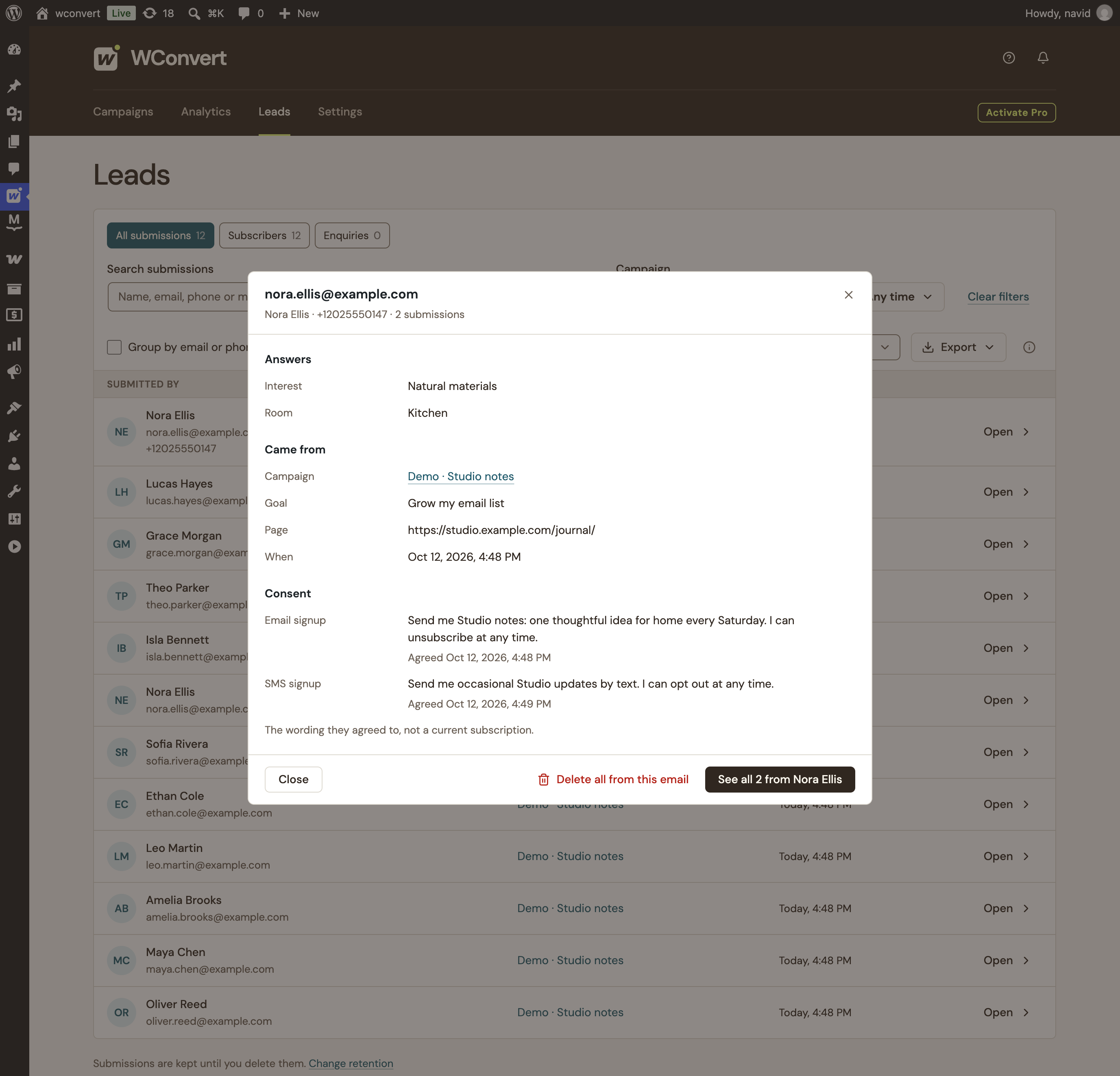Click the info circle icon beside Export
The image size is (1120, 1076).
click(1028, 347)
